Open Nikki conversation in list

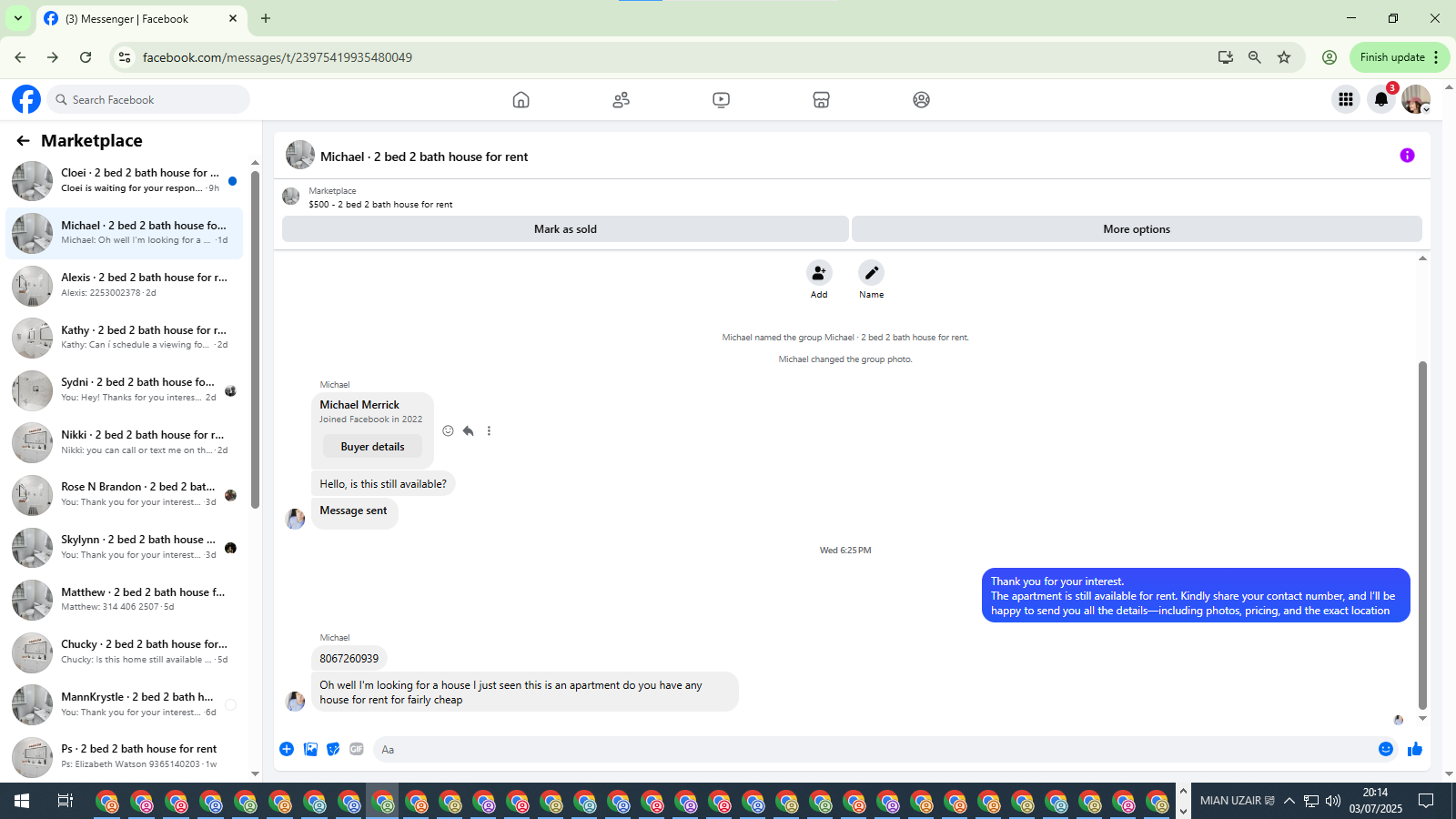pyautogui.click(x=124, y=442)
